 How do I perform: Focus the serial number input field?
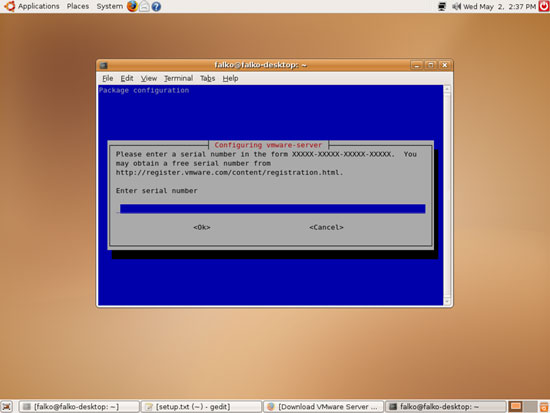[x=273, y=209]
